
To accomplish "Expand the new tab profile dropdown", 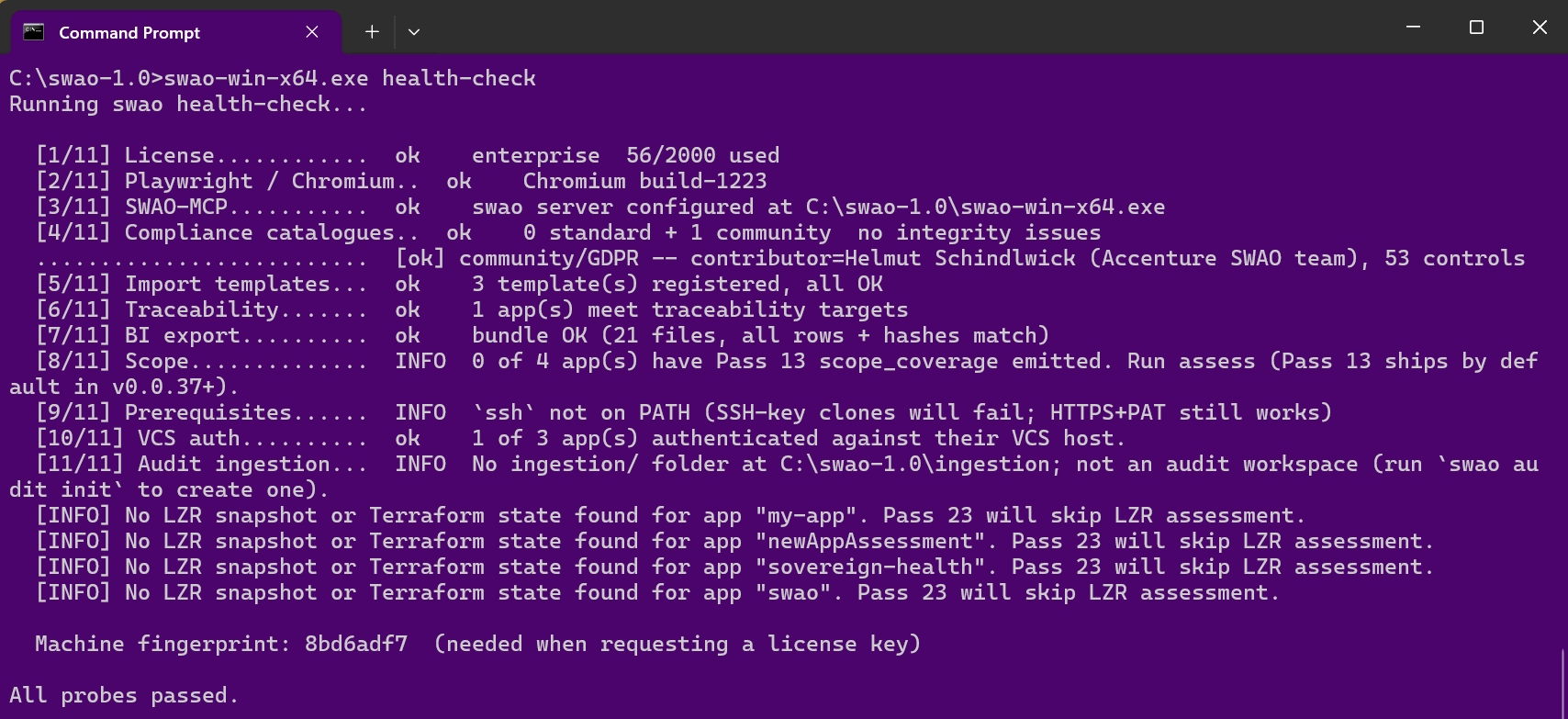I will (x=414, y=32).
